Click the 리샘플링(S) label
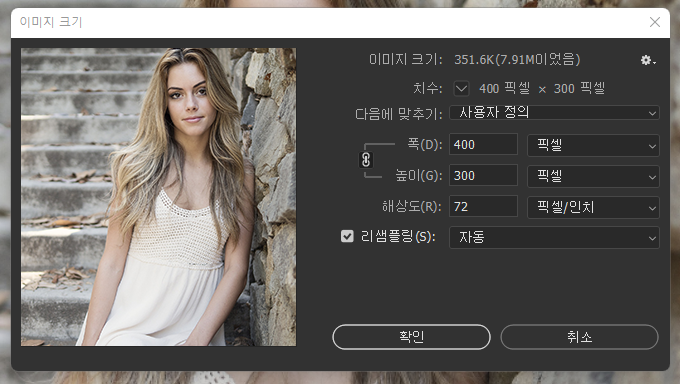The image size is (680, 384). pos(398,237)
